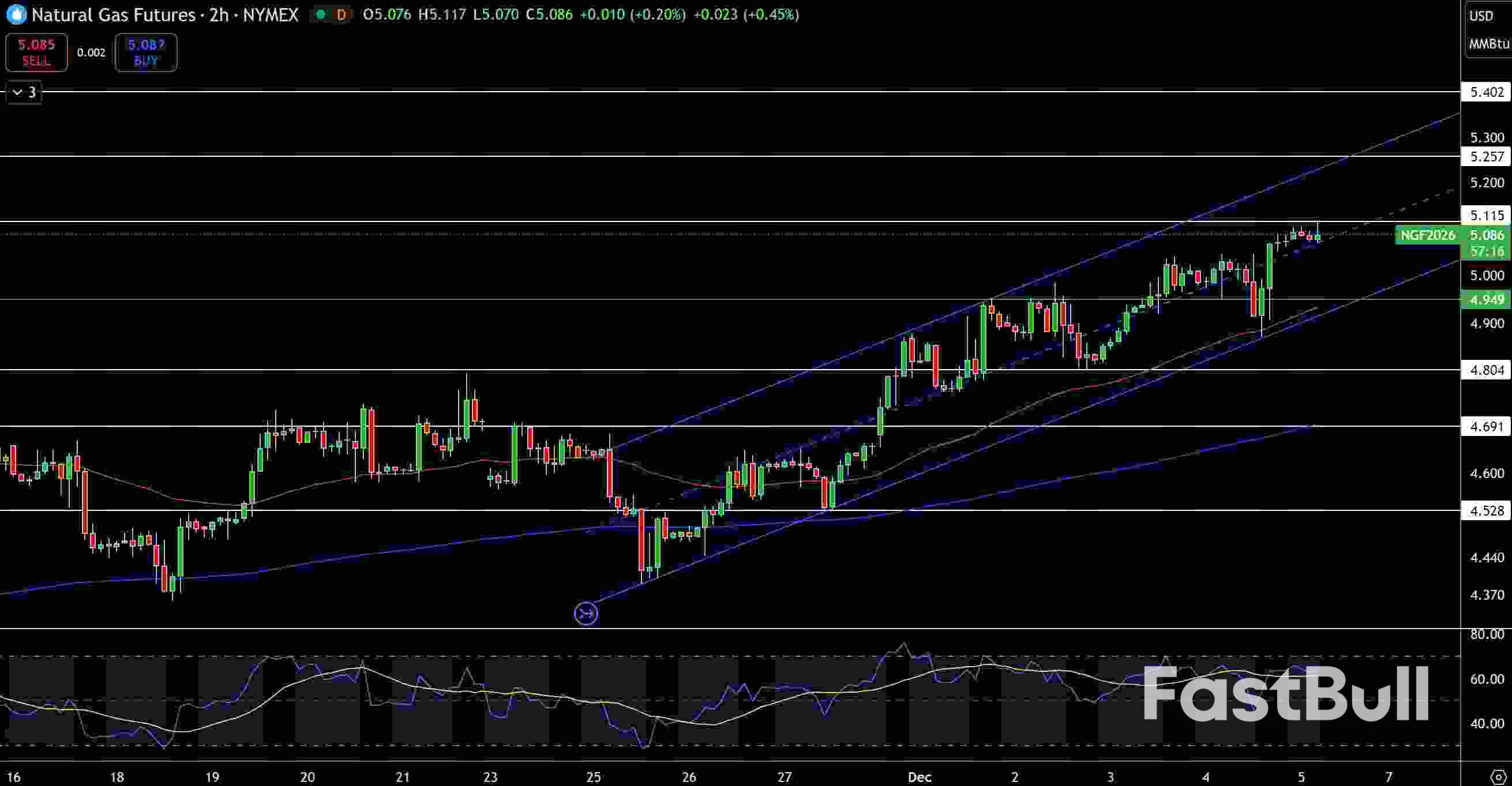Click the 5.402 horizontal line price label
This screenshot has height=786, width=1512.
[x=1486, y=92]
